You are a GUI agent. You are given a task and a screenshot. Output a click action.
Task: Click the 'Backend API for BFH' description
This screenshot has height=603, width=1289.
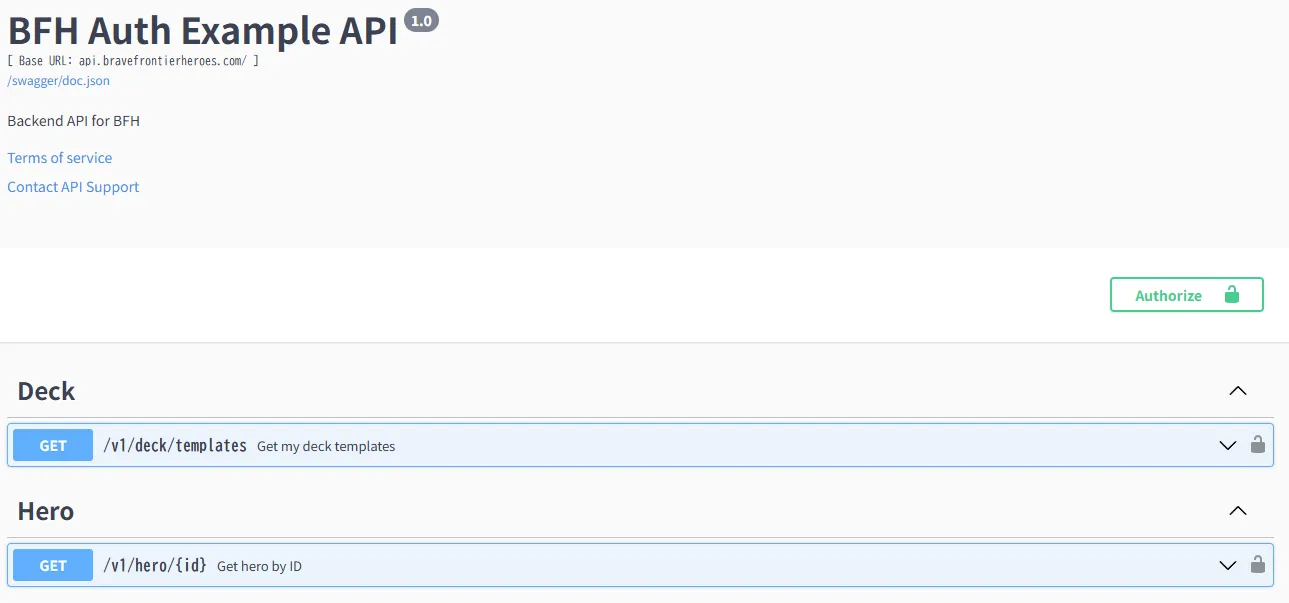[x=74, y=121]
